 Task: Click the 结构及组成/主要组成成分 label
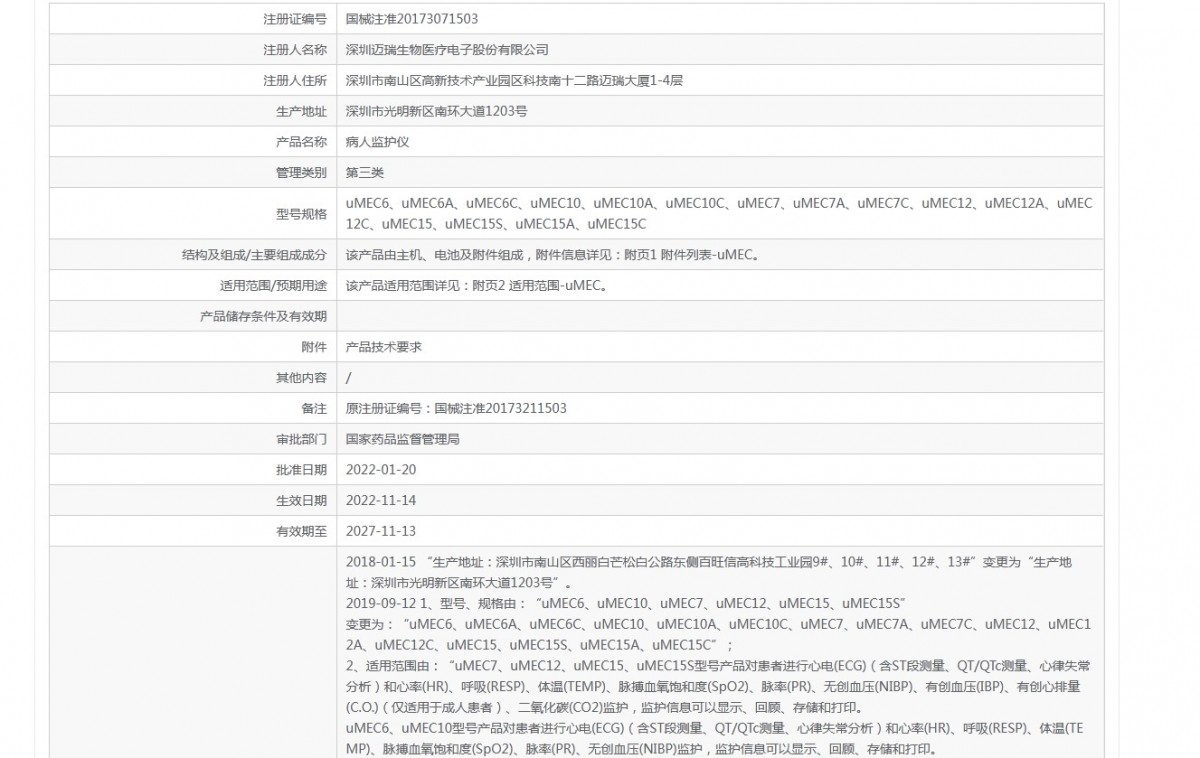coord(254,255)
